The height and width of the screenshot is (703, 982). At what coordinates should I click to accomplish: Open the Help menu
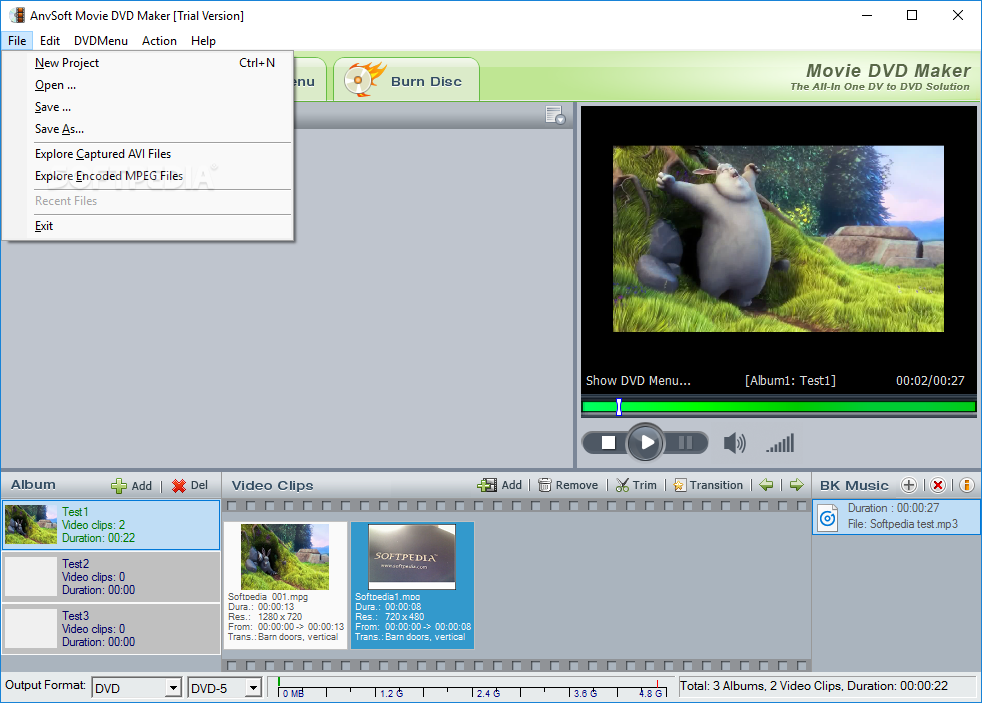[203, 41]
